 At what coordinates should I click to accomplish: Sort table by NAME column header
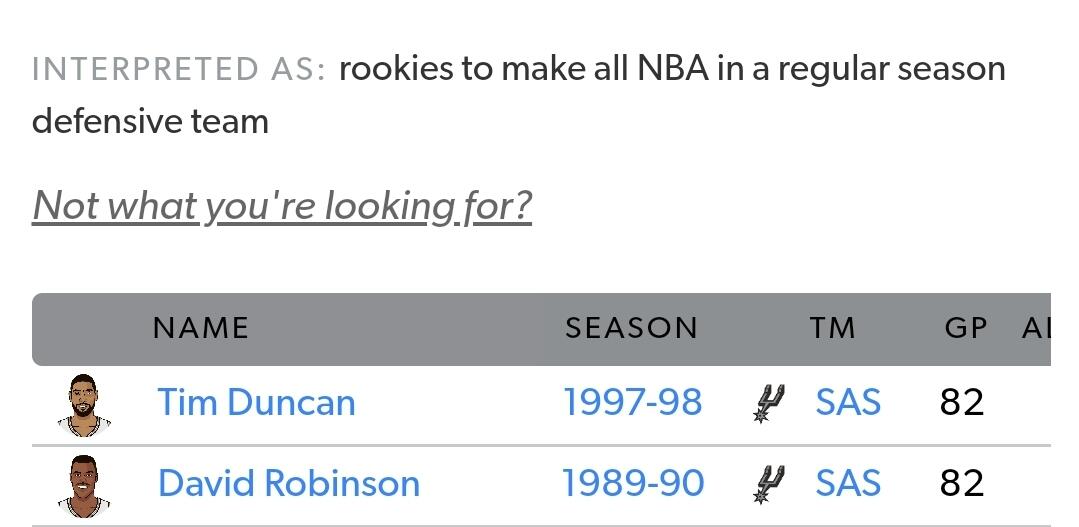(x=200, y=328)
